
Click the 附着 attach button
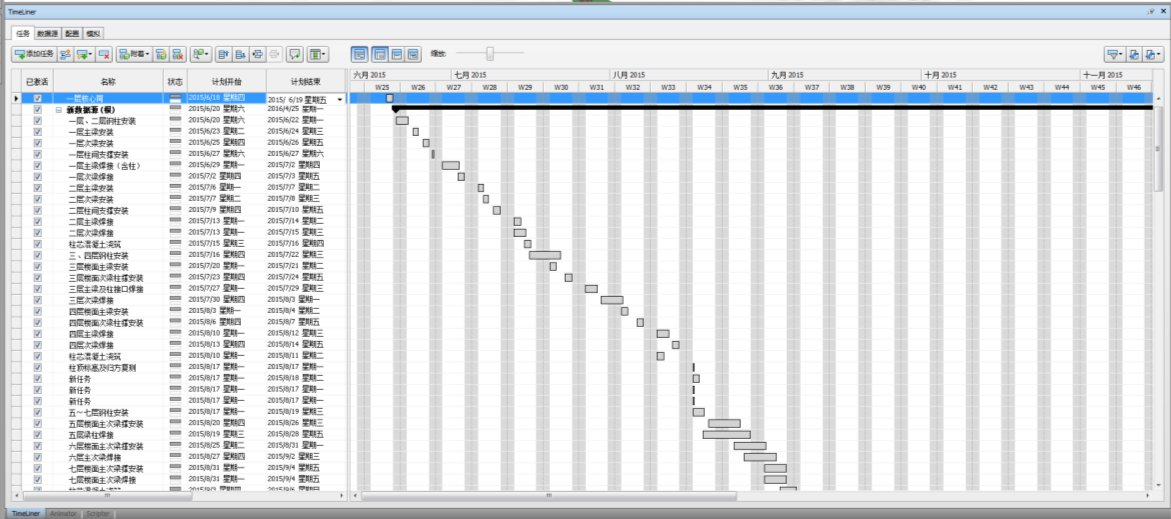click(134, 54)
